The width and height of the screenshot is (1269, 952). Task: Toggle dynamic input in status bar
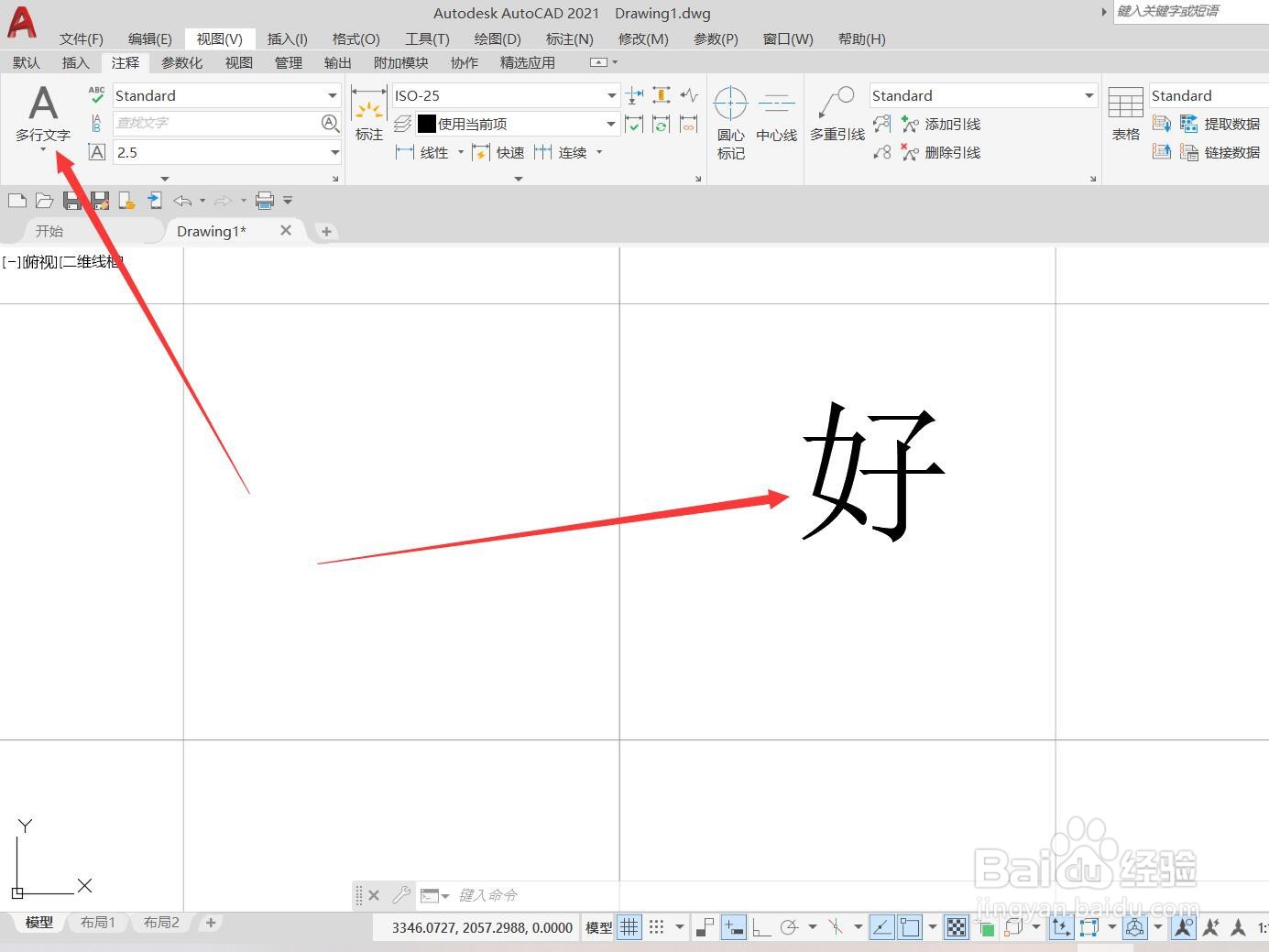pos(733,927)
